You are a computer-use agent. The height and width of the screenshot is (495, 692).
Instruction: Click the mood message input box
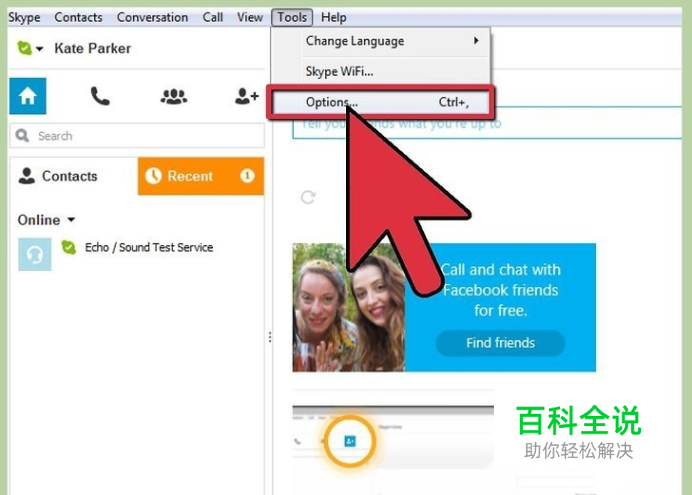pyautogui.click(x=487, y=123)
